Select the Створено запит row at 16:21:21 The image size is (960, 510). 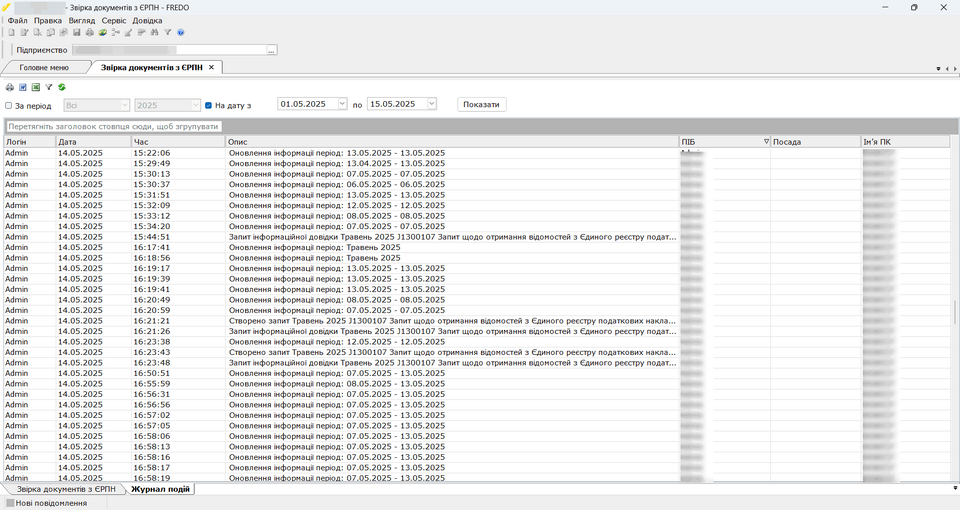[476, 321]
